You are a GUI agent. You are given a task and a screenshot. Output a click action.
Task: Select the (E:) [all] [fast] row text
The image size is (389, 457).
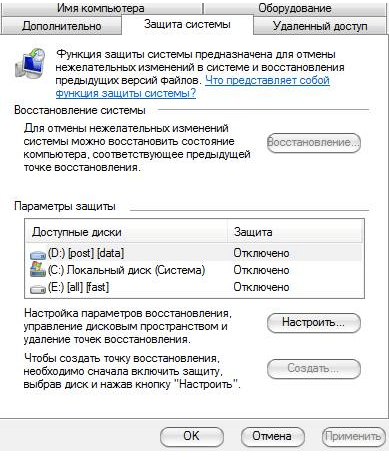tap(78, 287)
